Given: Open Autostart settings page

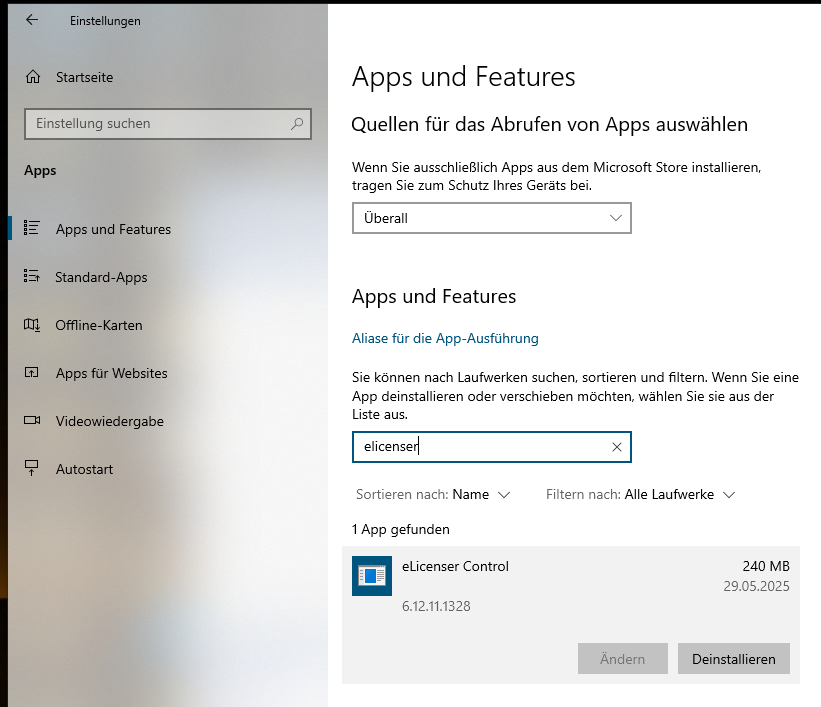Looking at the screenshot, I should (168, 469).
